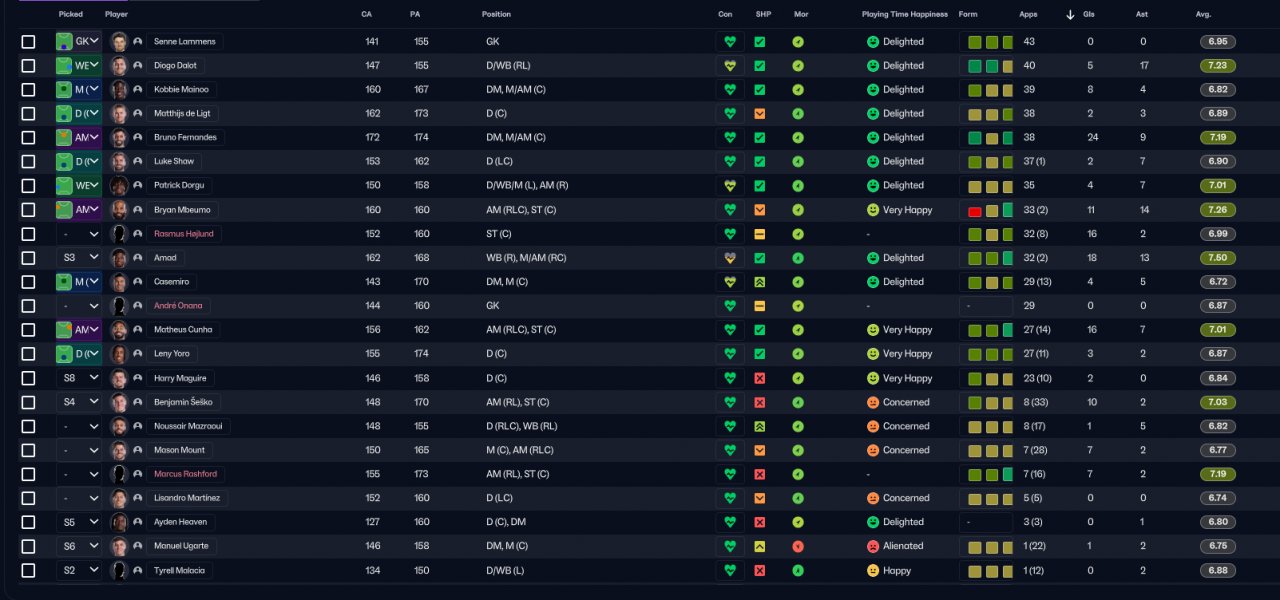Image resolution: width=1280 pixels, height=600 pixels.
Task: Click Casemiro's double-chevron sharpness icon
Action: (760, 282)
